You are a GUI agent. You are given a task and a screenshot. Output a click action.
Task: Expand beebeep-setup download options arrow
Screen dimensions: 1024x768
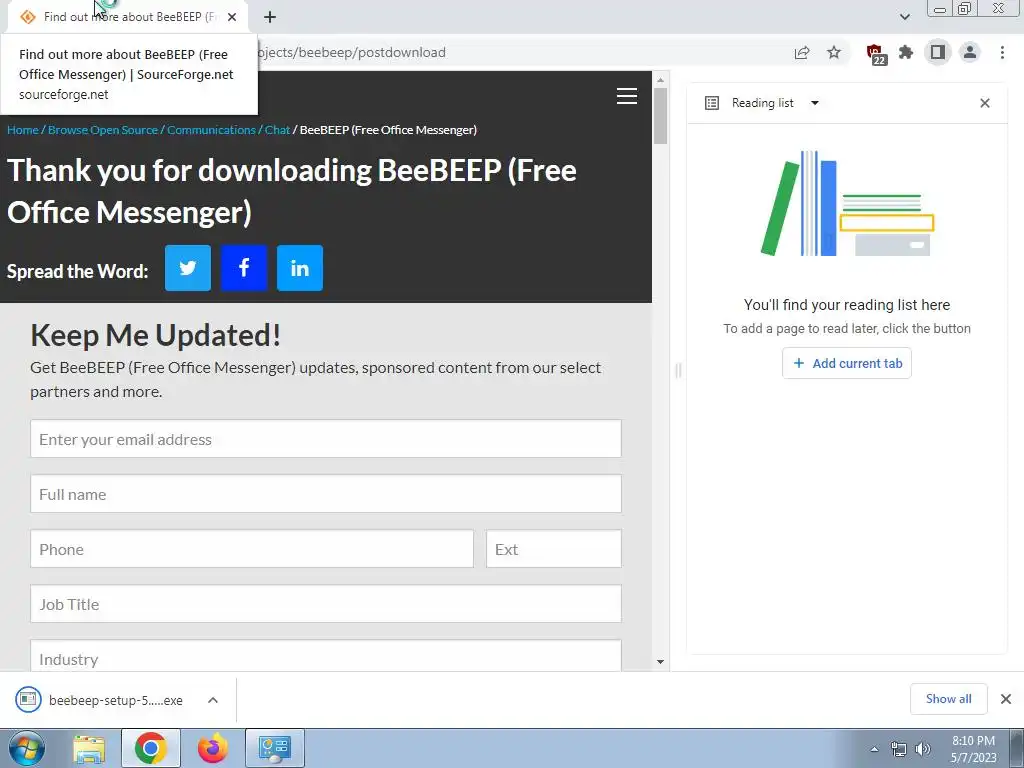click(213, 700)
